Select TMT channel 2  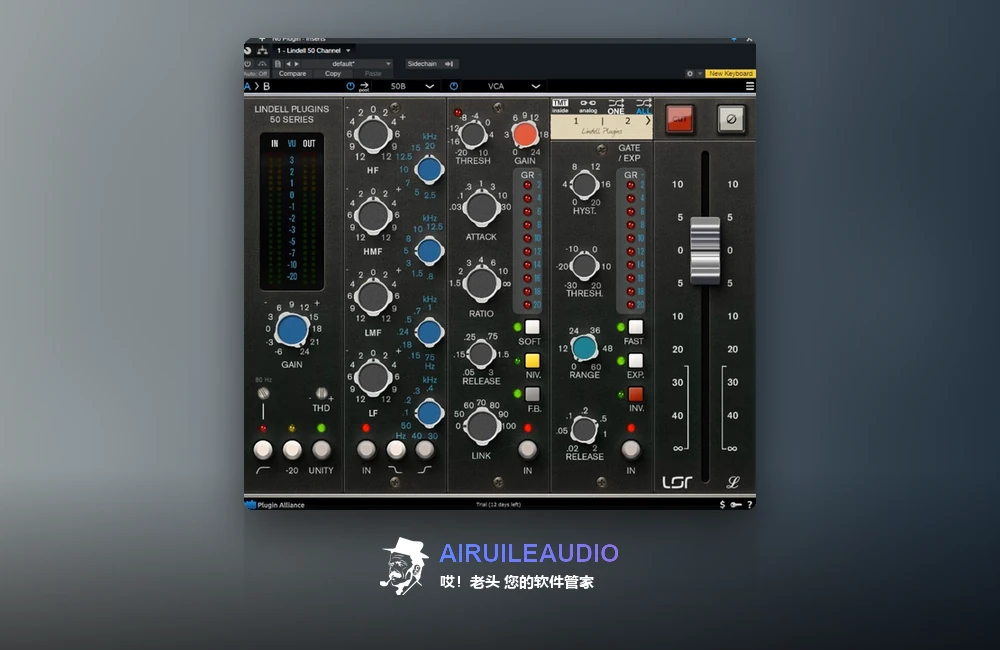click(x=628, y=121)
